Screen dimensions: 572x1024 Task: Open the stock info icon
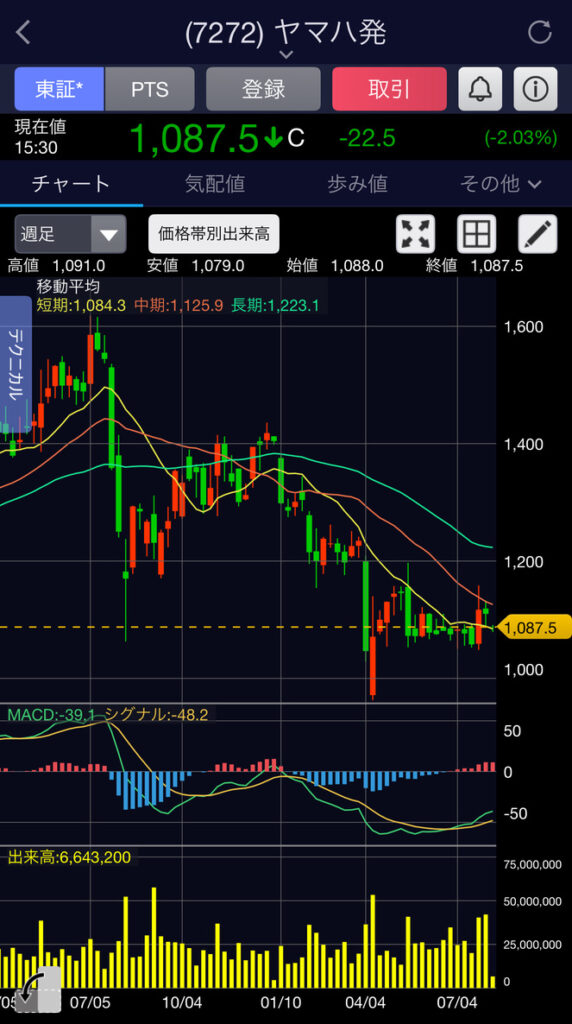(x=535, y=89)
